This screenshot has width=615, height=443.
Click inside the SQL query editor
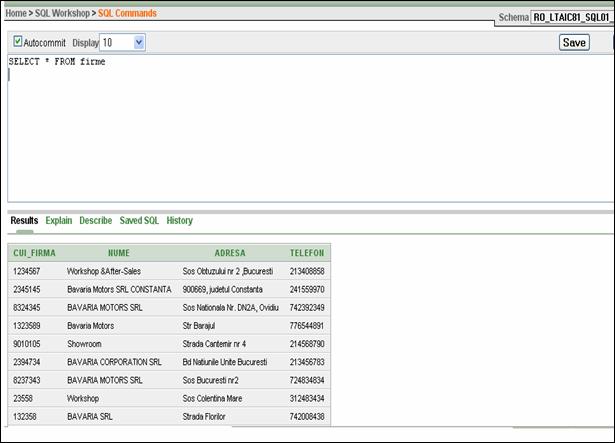click(x=300, y=130)
